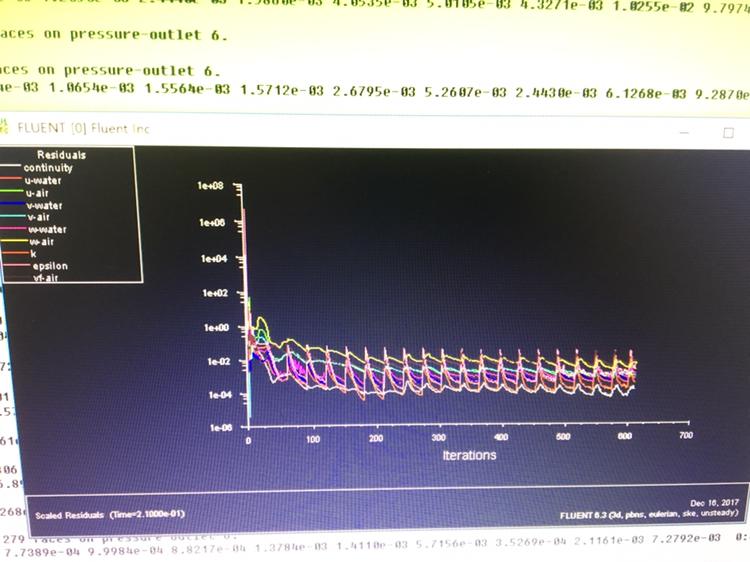Click the 1e+02 y-axis label
This screenshot has height=562, width=750.
pos(215,293)
